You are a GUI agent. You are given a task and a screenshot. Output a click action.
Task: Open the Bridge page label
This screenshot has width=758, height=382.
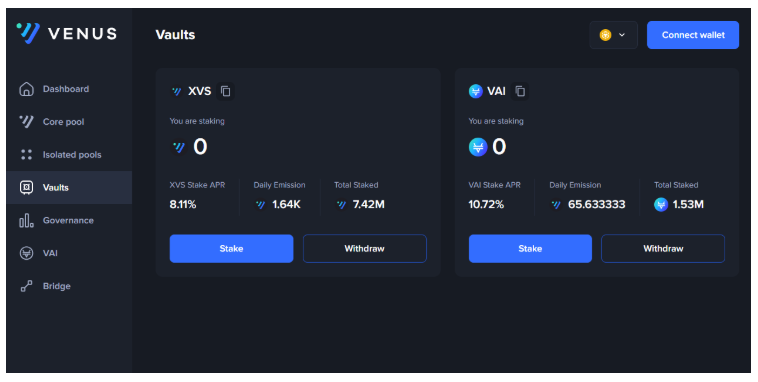[57, 286]
